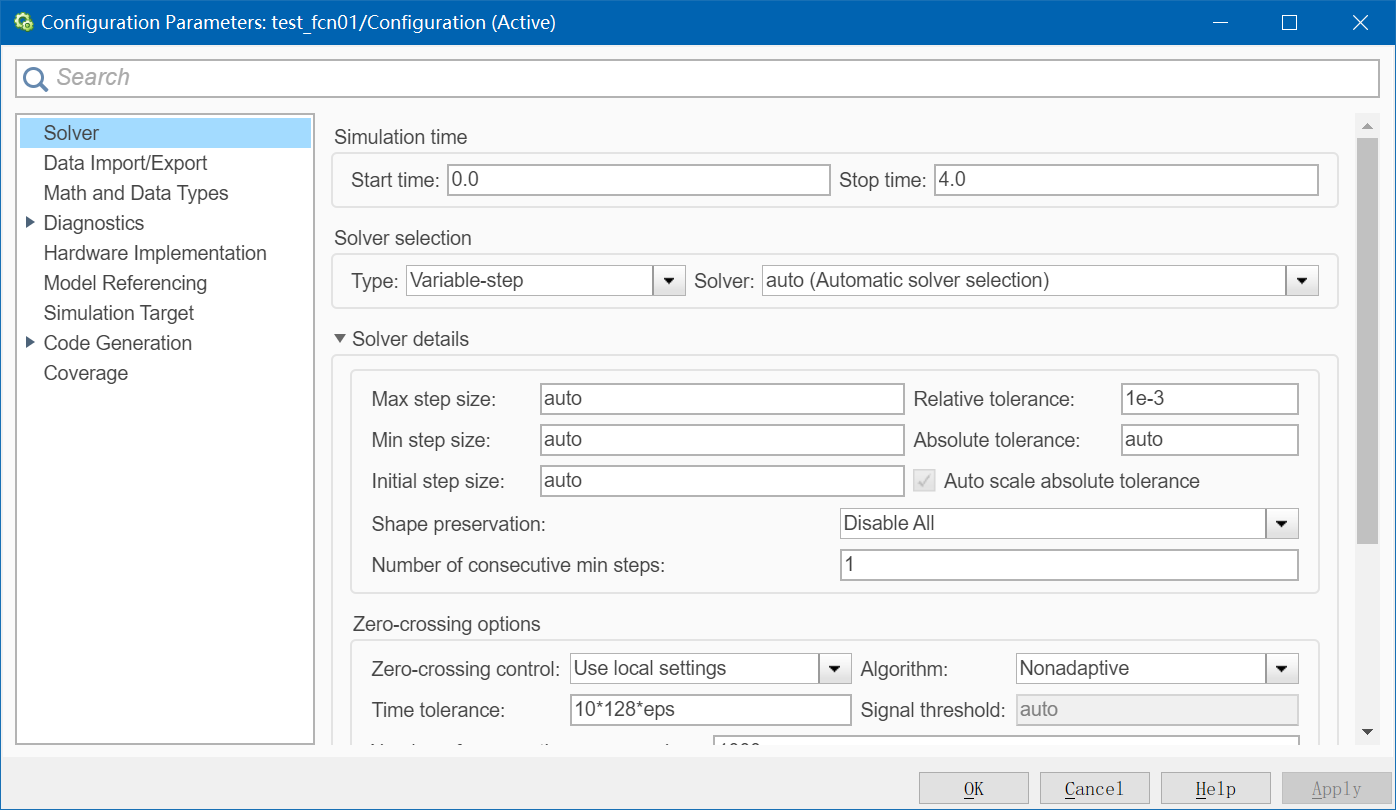The height and width of the screenshot is (810, 1396).
Task: Click the OK button
Action: pyautogui.click(x=973, y=789)
